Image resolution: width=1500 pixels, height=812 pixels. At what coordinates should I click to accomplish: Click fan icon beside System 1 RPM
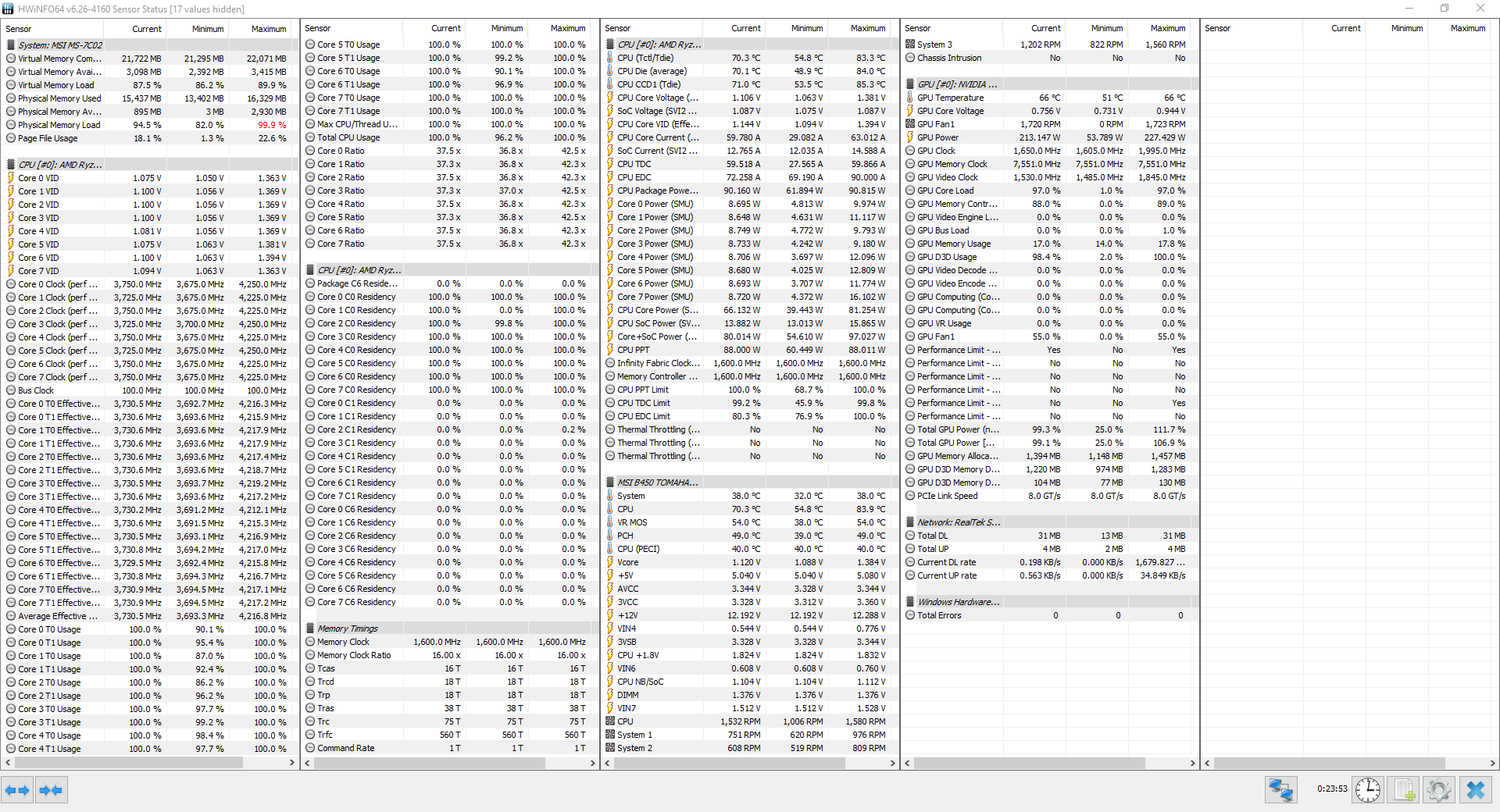(610, 735)
